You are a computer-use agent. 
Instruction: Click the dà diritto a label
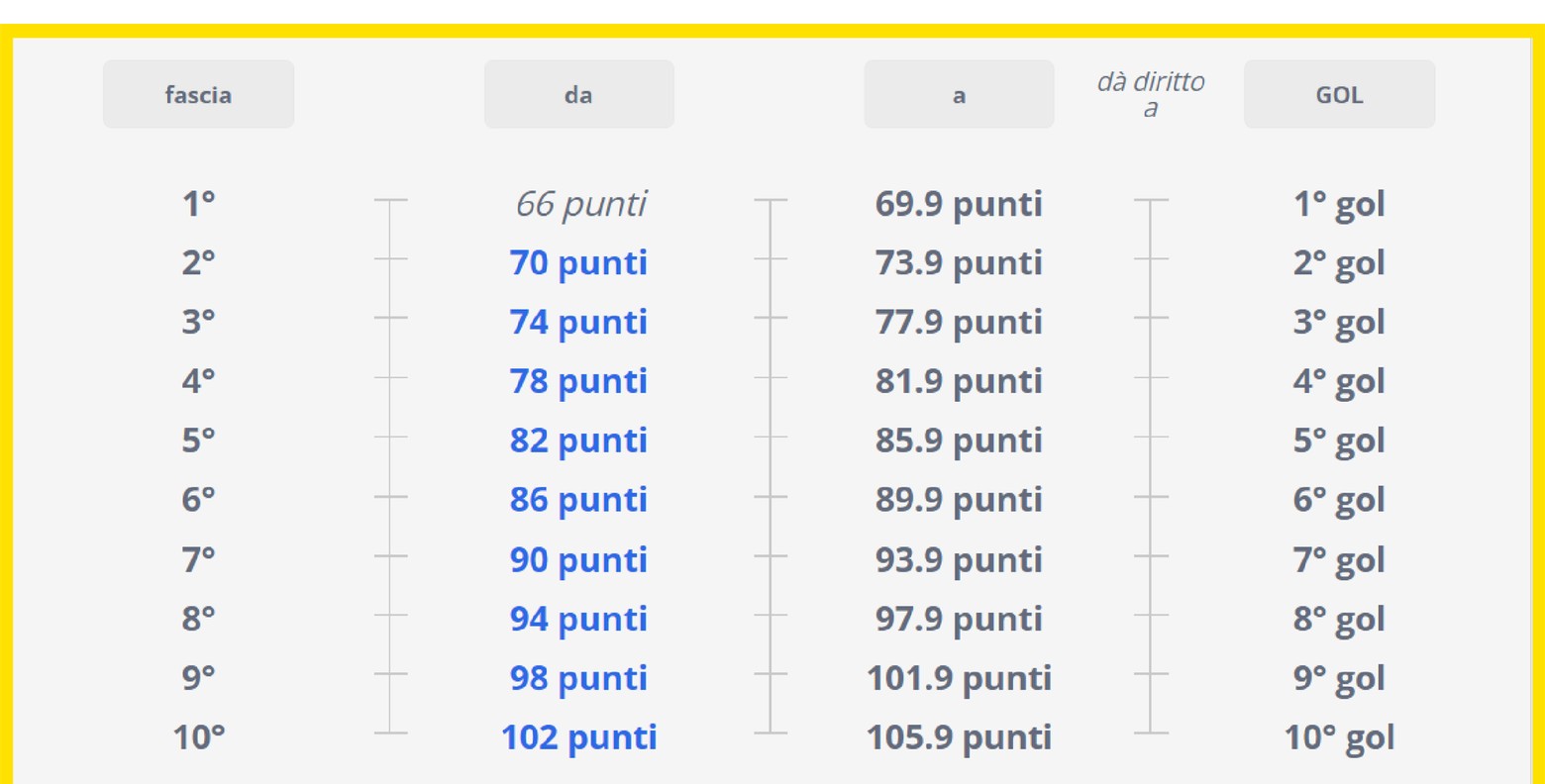point(1150,94)
